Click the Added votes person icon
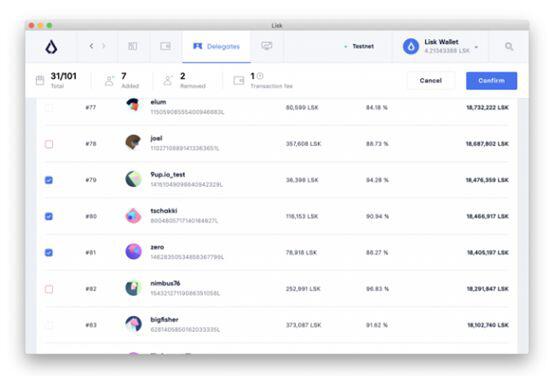This screenshot has height=376, width=554. coord(110,81)
